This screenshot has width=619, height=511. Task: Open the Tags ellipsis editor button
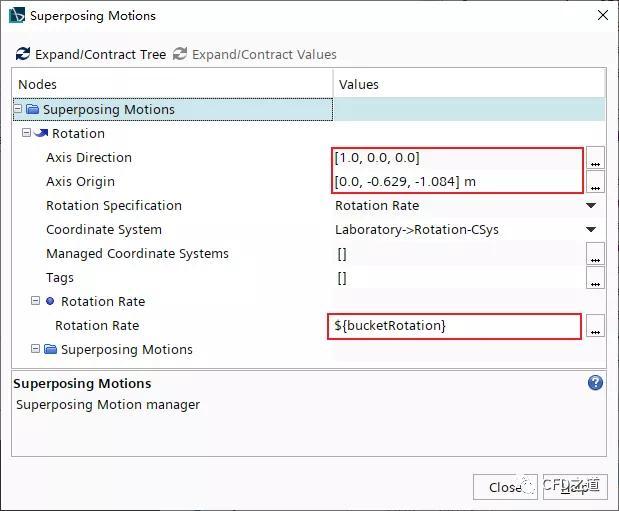[x=595, y=278]
